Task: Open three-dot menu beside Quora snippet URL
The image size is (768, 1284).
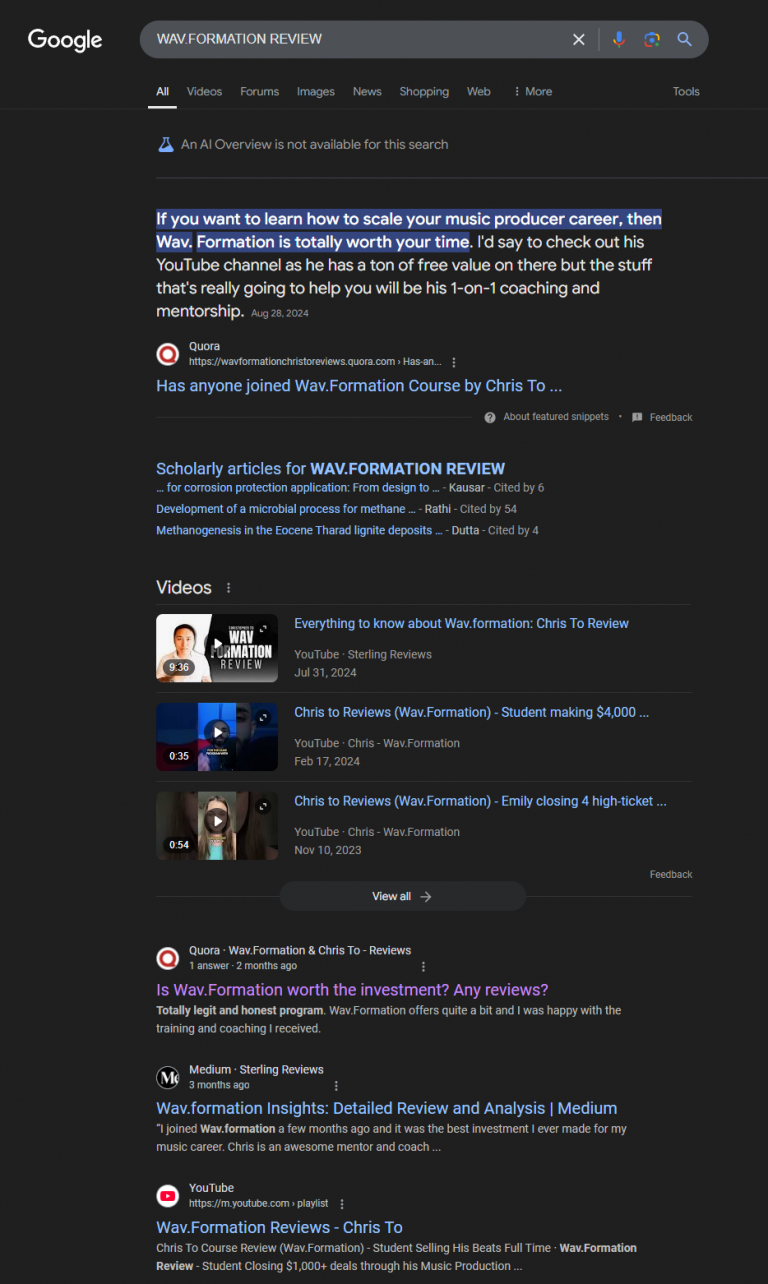Action: click(454, 362)
